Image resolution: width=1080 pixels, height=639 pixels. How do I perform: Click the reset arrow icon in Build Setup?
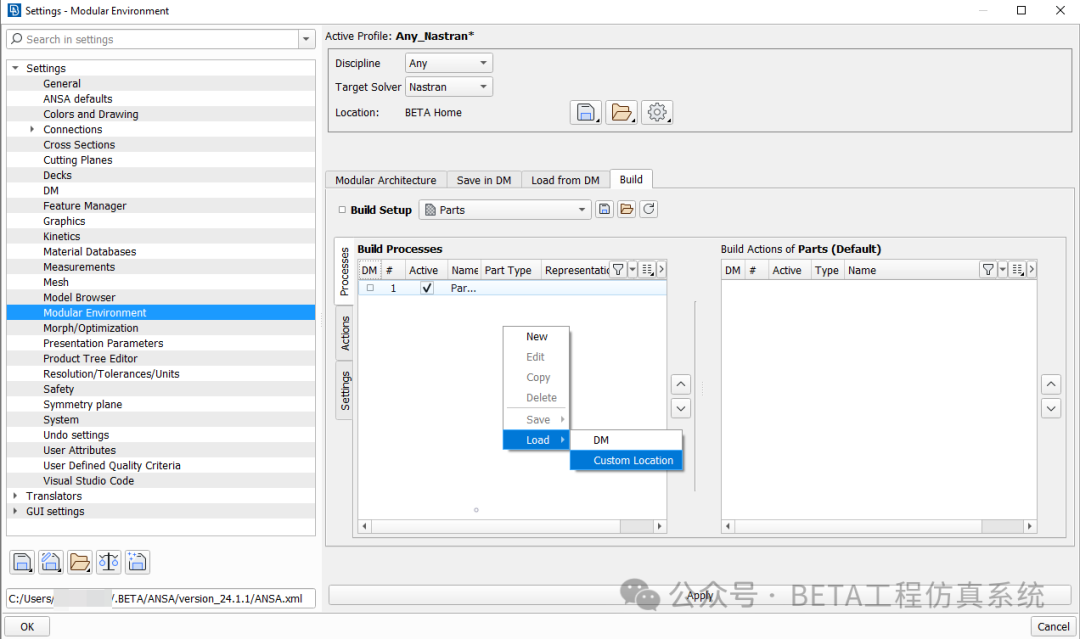point(648,209)
